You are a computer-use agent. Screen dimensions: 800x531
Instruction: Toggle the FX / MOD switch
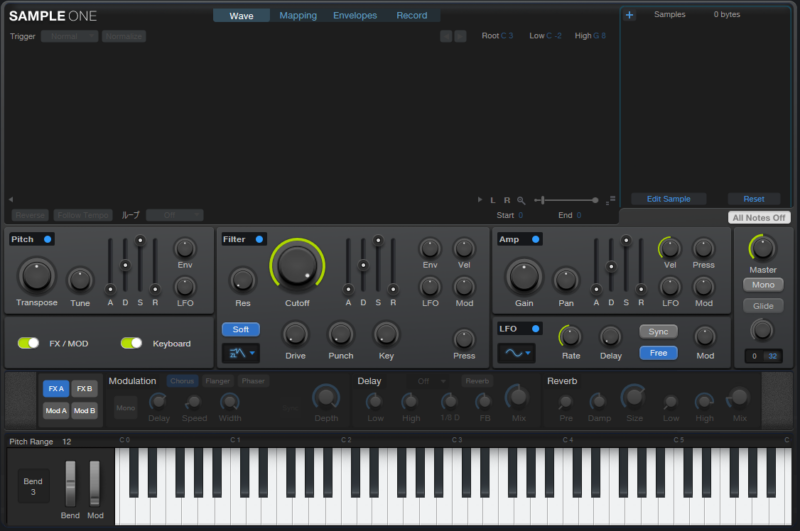[x=28, y=343]
